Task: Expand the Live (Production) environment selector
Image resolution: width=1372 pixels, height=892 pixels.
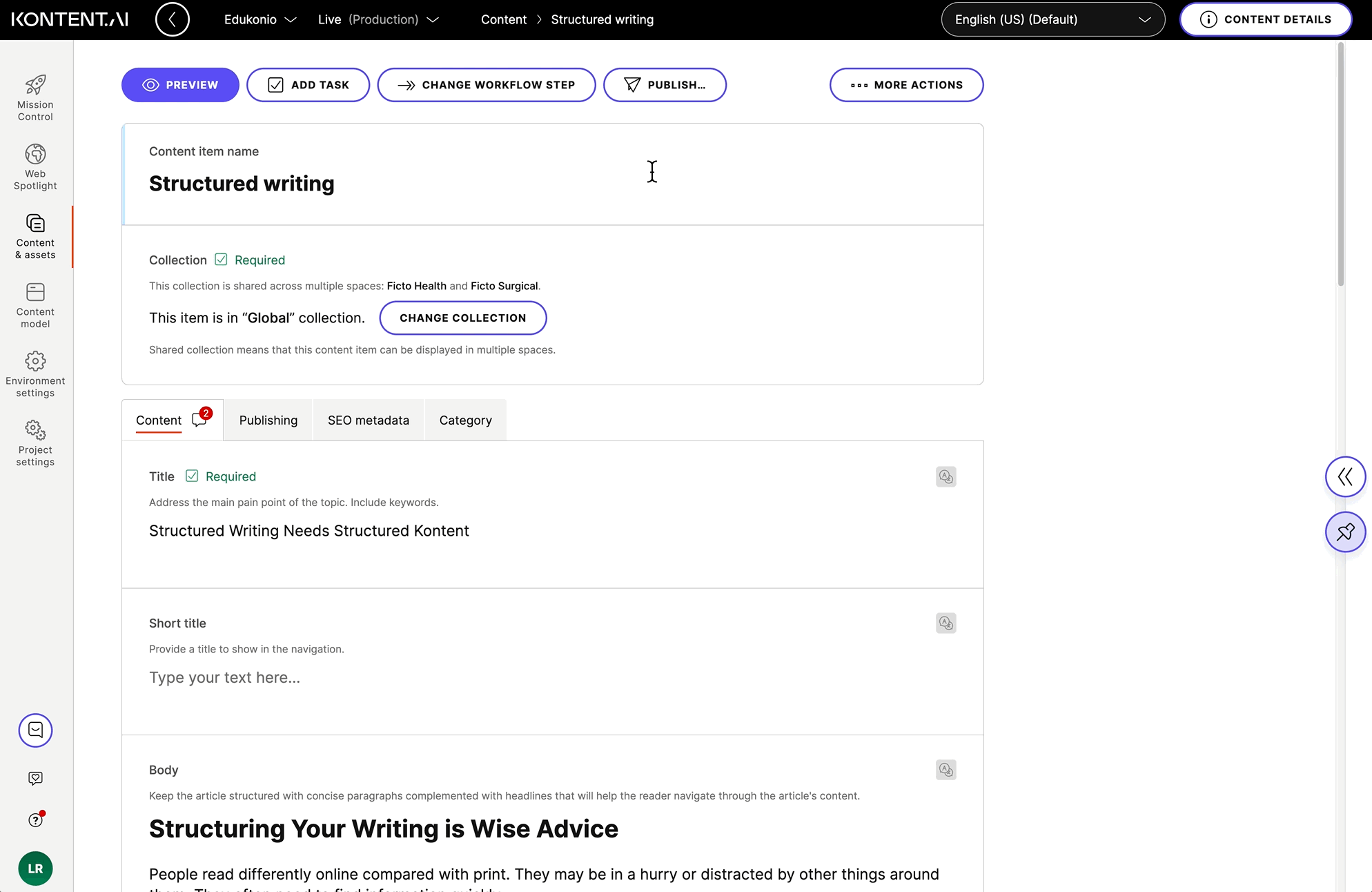Action: (378, 19)
